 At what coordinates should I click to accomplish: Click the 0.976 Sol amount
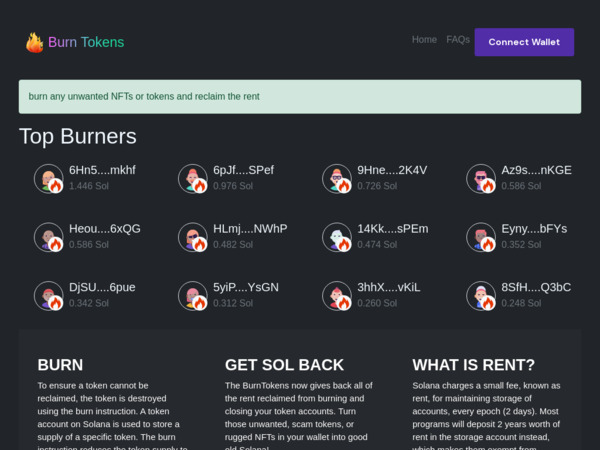tap(233, 186)
